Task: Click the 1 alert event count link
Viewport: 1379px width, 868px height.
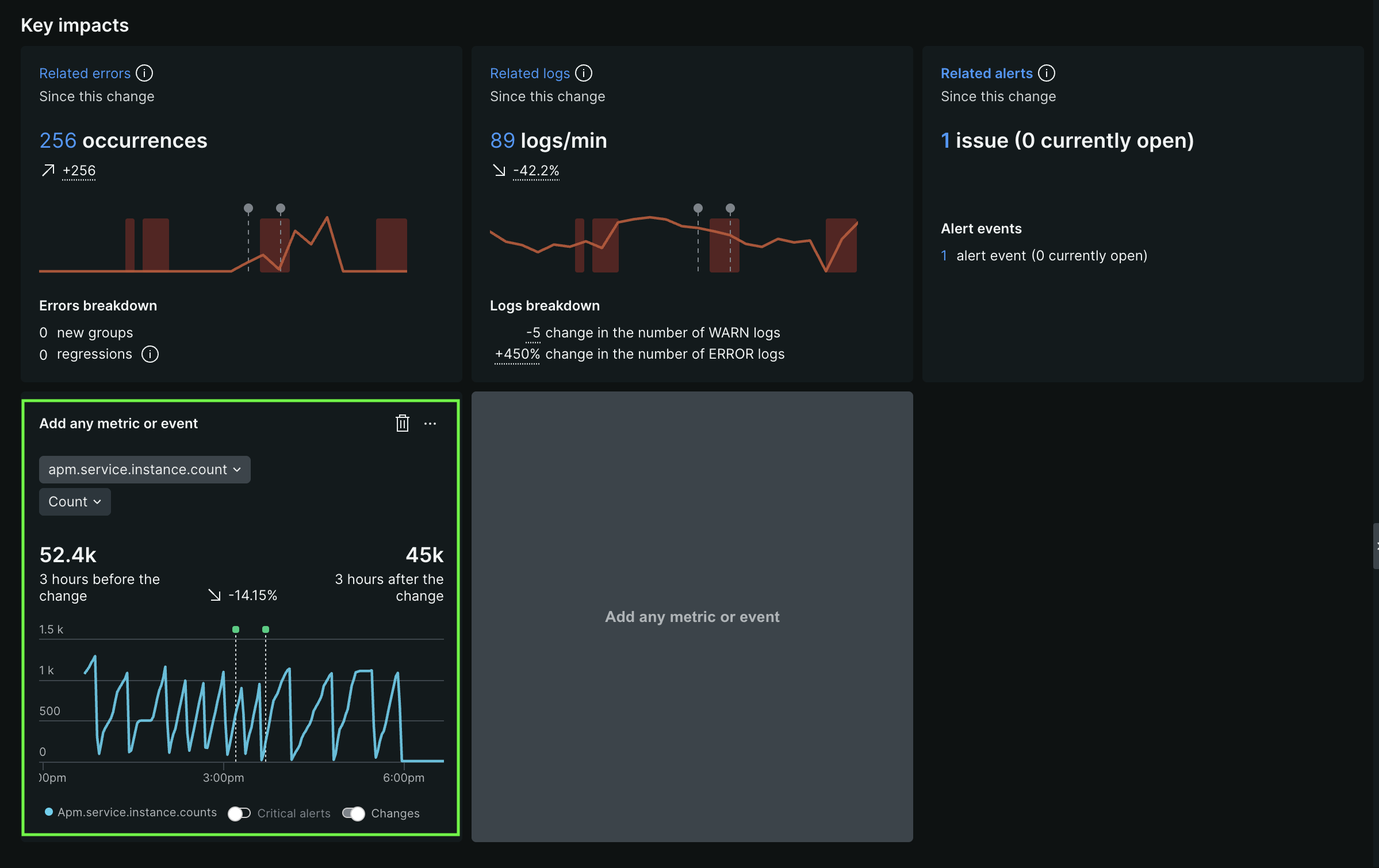Action: pos(944,256)
